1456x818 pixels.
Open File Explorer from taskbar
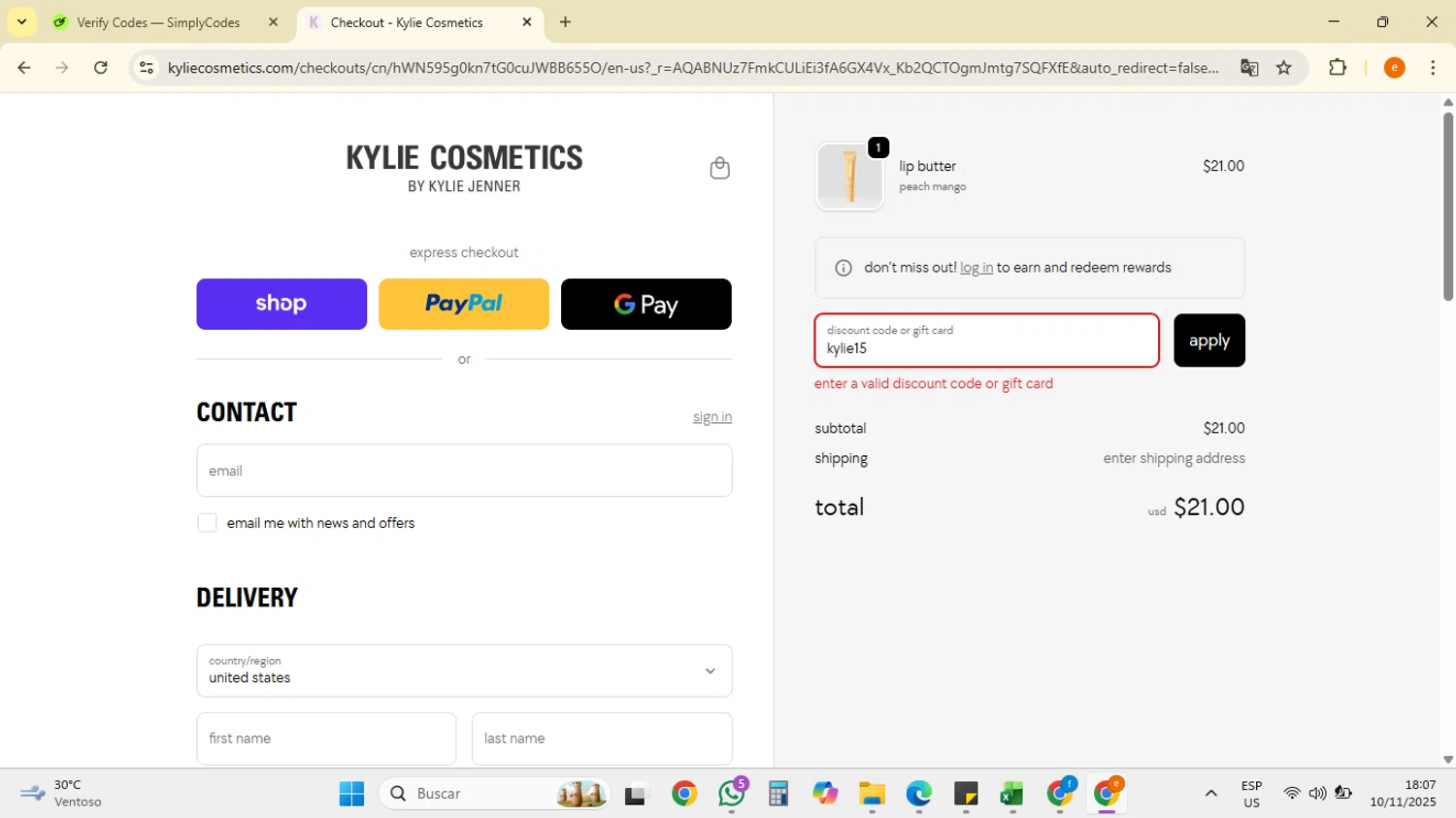click(x=872, y=794)
